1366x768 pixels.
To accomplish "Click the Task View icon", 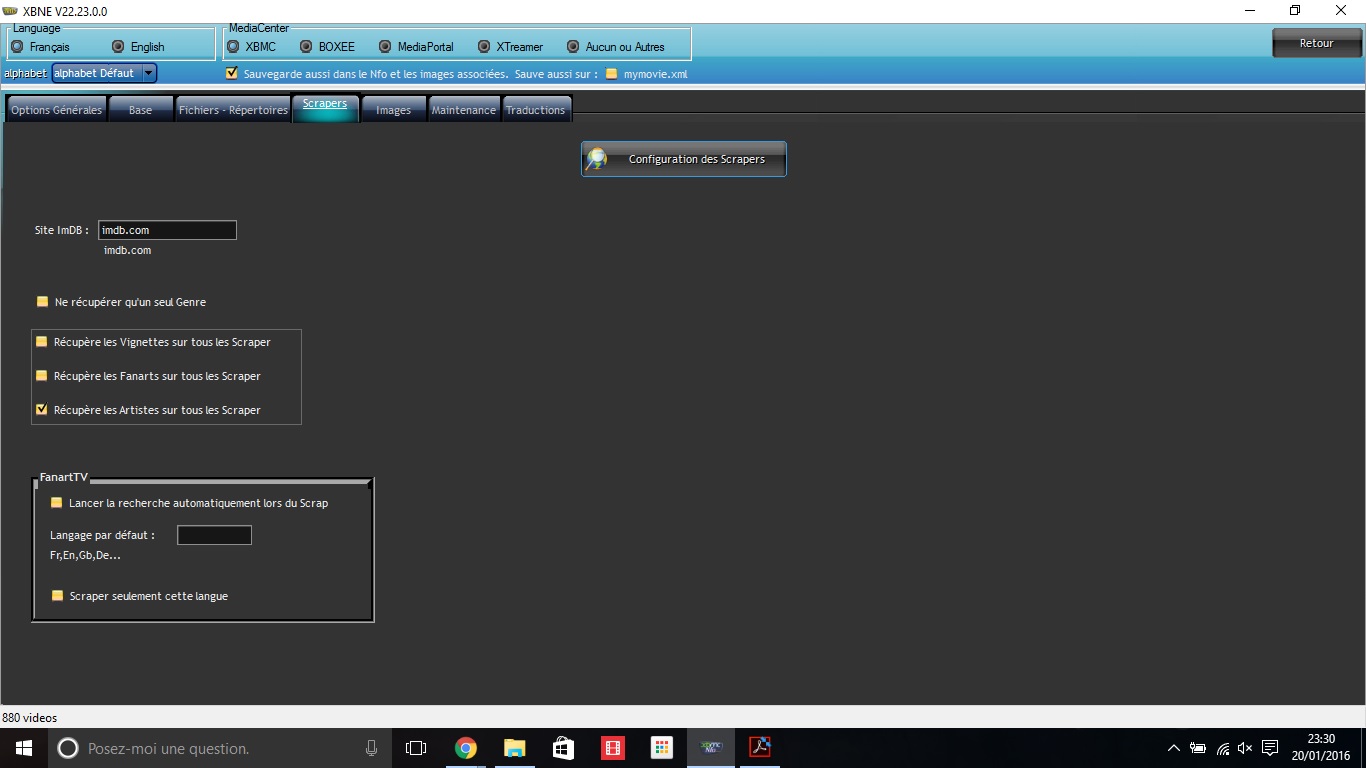I will tap(416, 748).
